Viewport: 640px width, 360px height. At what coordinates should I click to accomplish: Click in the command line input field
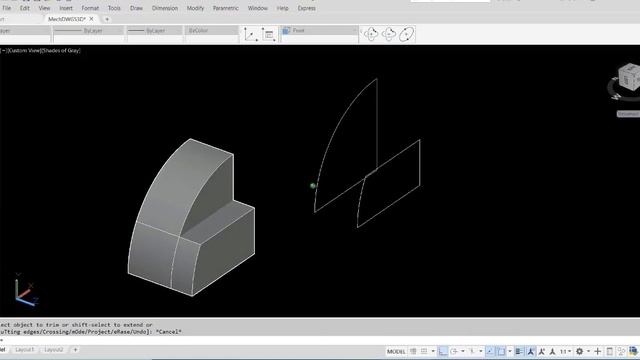[320, 340]
